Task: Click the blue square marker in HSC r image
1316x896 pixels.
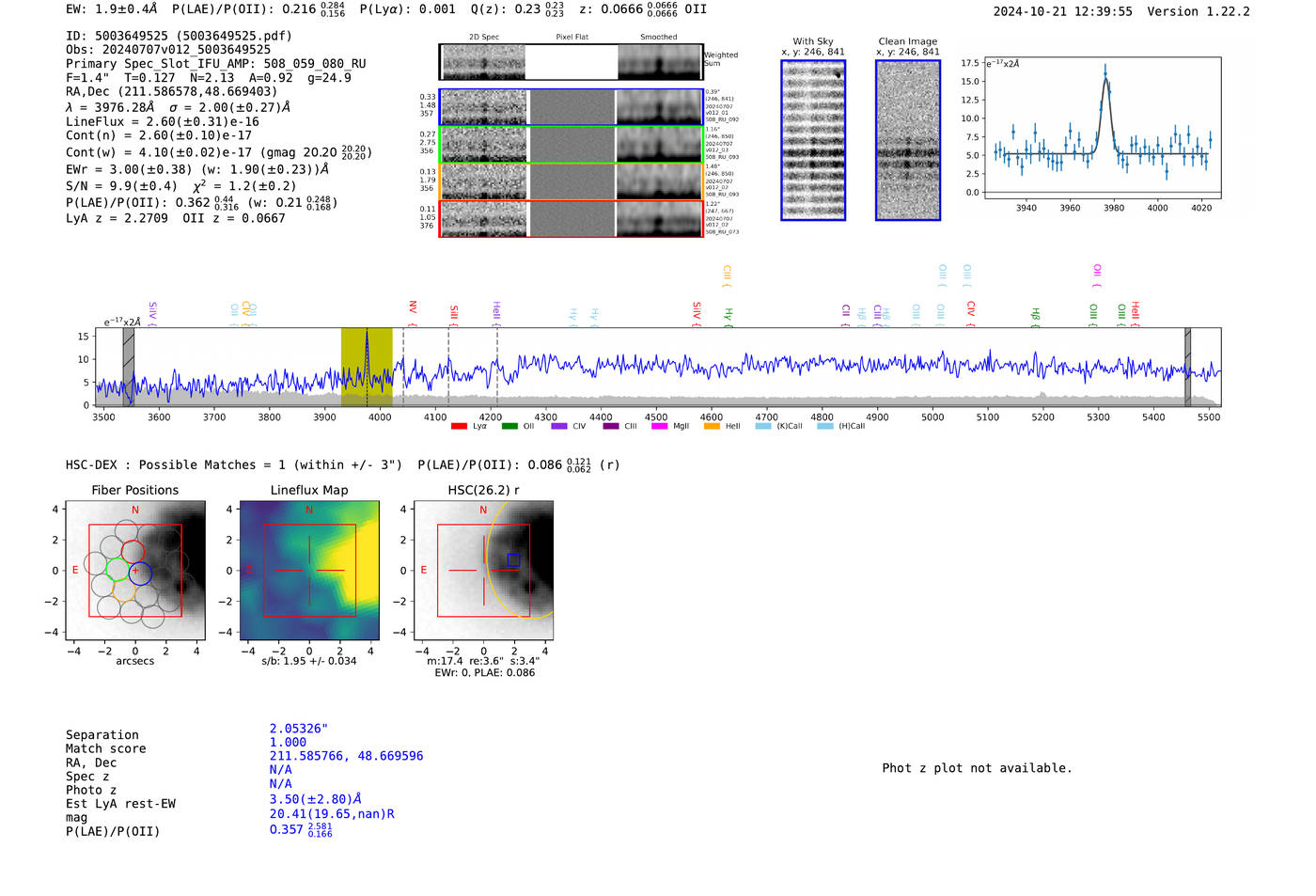Action: pos(513,560)
